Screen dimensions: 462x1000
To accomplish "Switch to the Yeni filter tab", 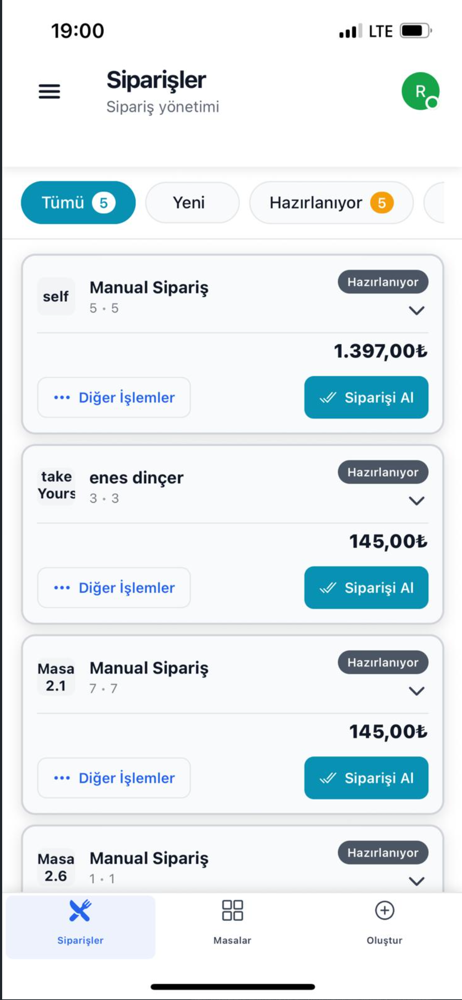I will (x=192, y=203).
